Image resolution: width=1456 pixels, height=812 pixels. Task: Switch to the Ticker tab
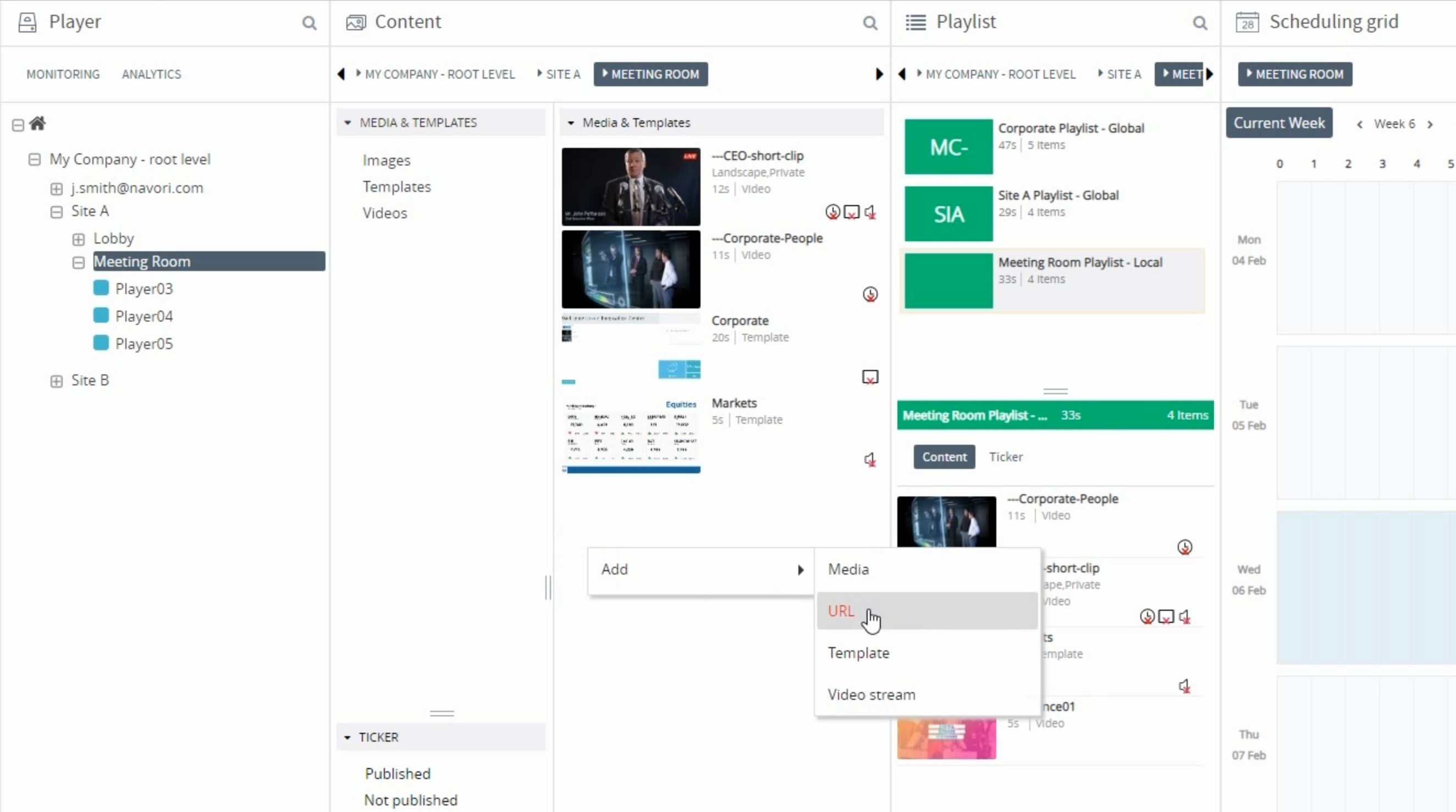point(1006,456)
